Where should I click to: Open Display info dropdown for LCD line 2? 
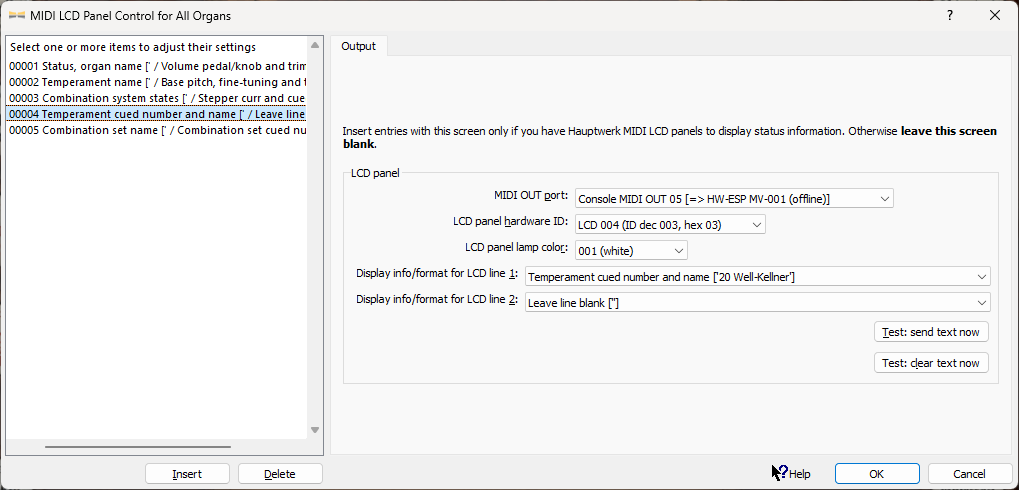[x=757, y=302]
